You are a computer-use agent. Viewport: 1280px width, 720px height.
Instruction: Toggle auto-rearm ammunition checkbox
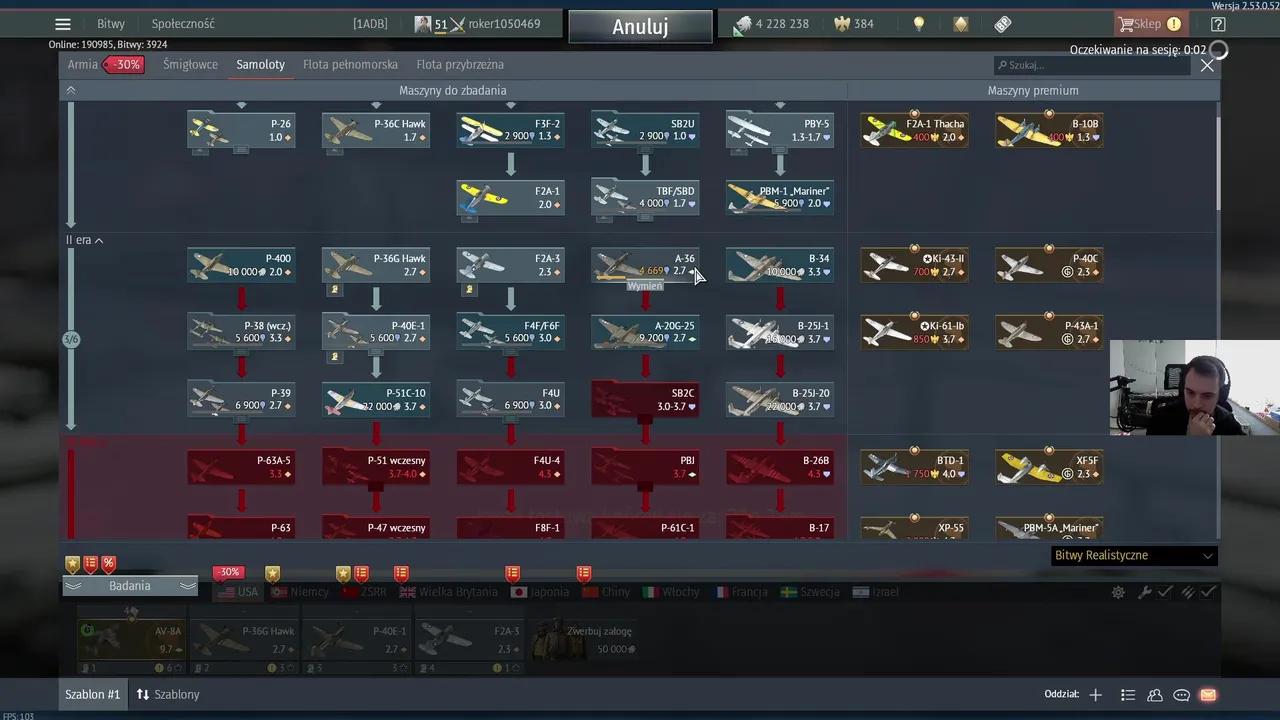tap(1198, 592)
